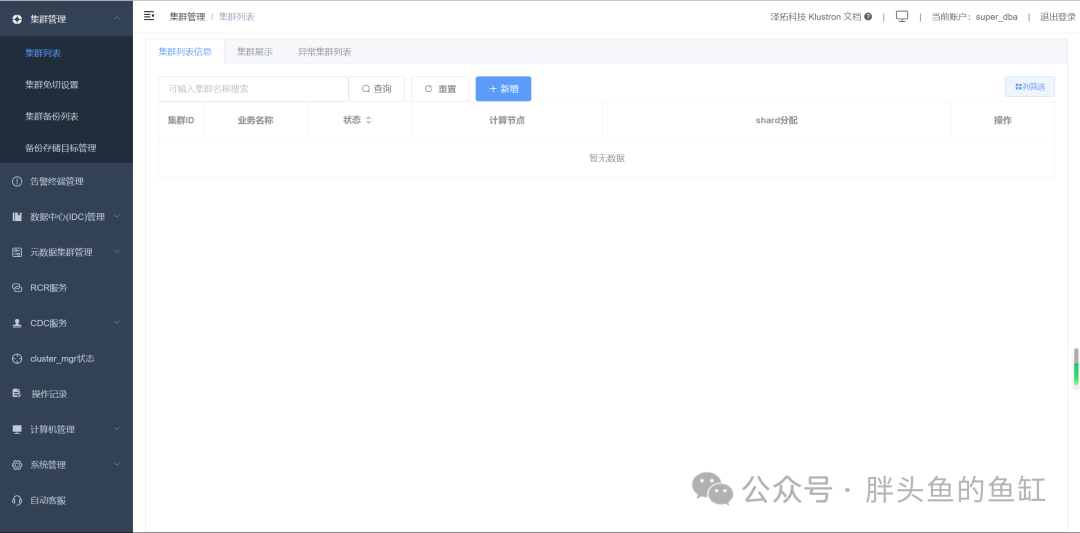Screen dimensions: 1080x533
Task: Open the 列筛选 column filter button
Action: point(1030,87)
